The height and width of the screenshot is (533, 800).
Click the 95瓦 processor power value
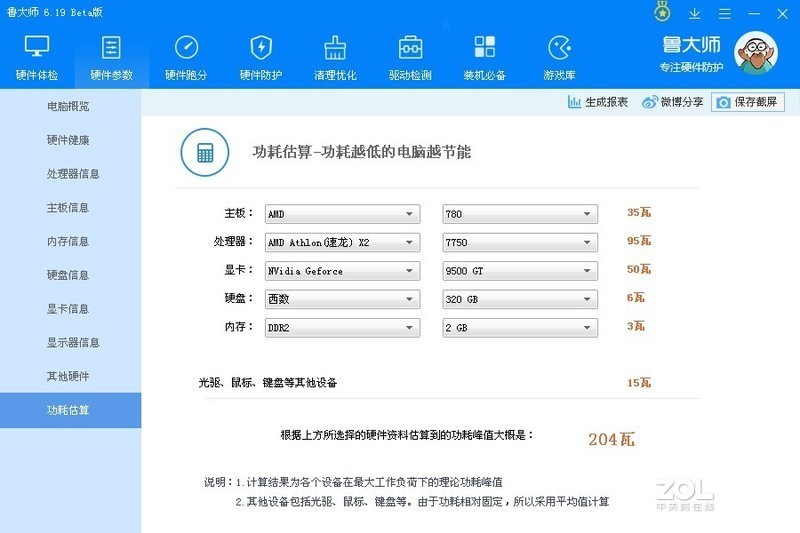[x=639, y=240]
